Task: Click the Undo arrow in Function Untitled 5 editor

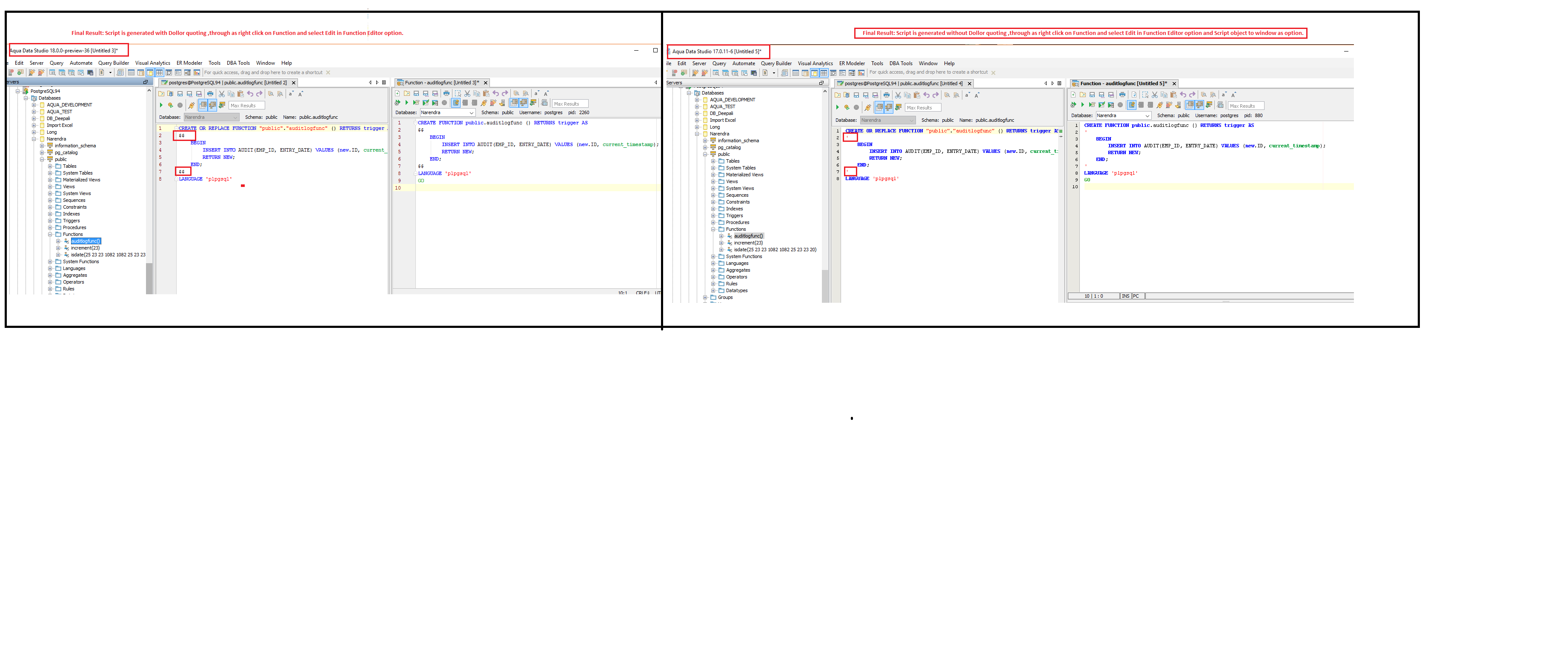Action: 1183,95
